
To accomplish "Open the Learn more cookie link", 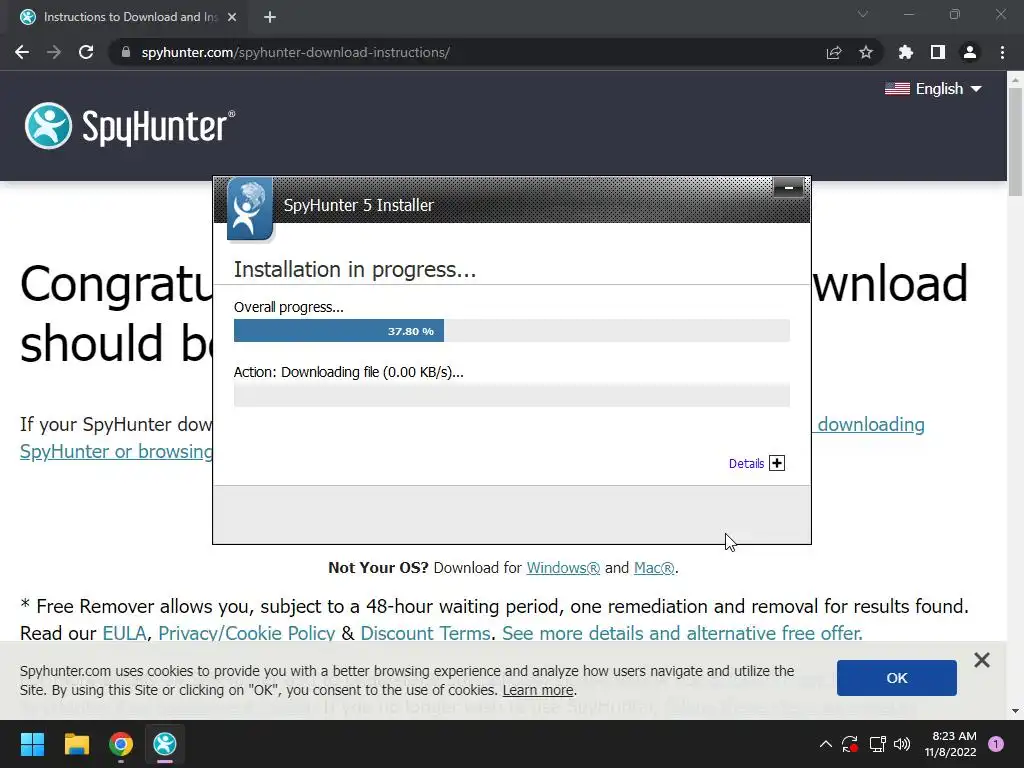I will [x=538, y=690].
